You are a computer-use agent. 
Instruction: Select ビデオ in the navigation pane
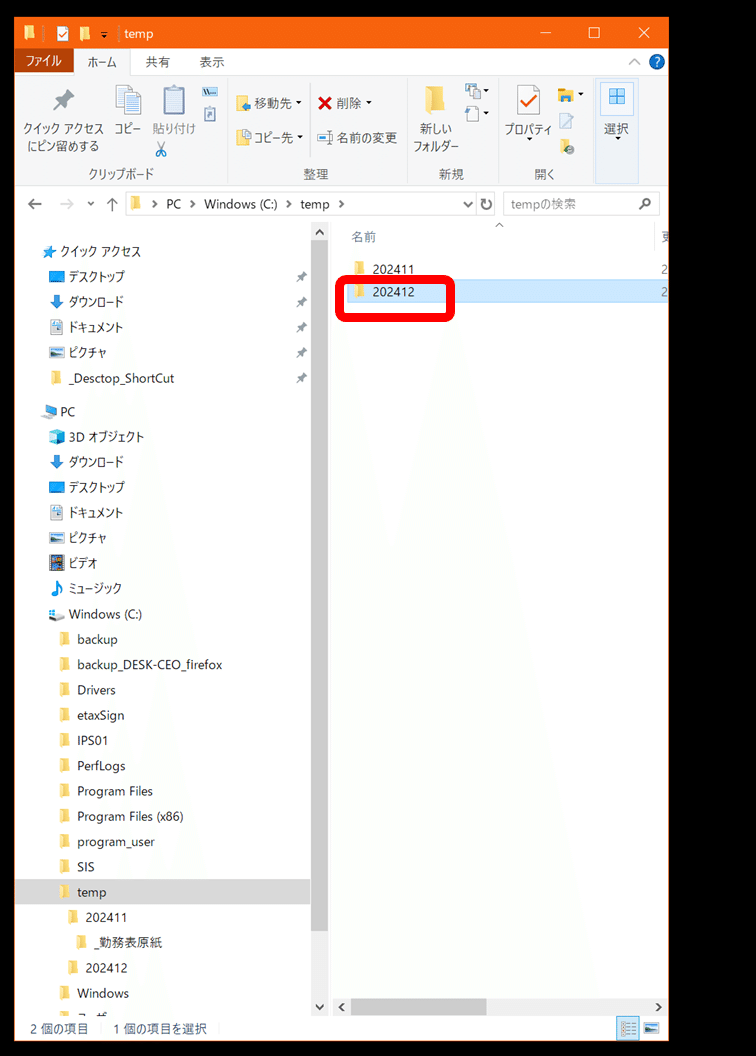point(73,563)
